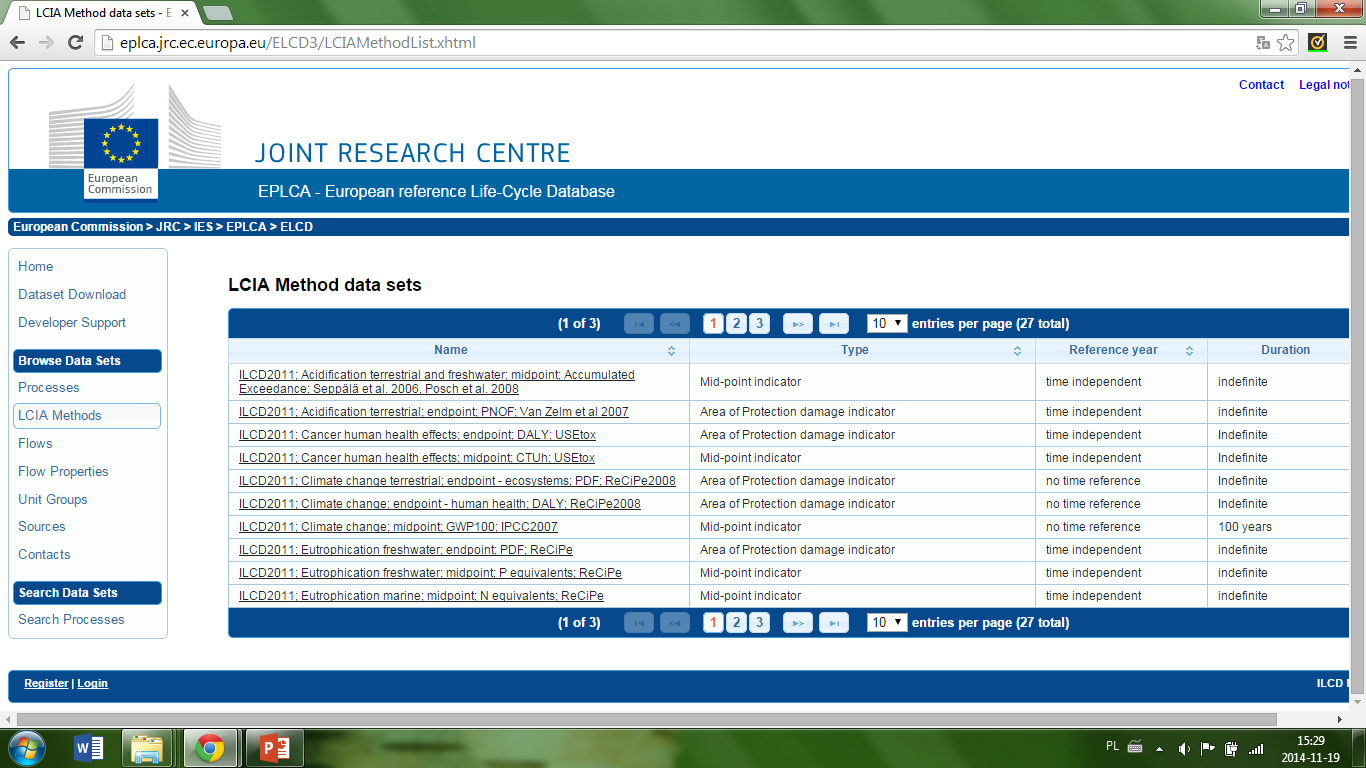Click the network signal tray icon
The image size is (1366, 768).
tap(1256, 748)
